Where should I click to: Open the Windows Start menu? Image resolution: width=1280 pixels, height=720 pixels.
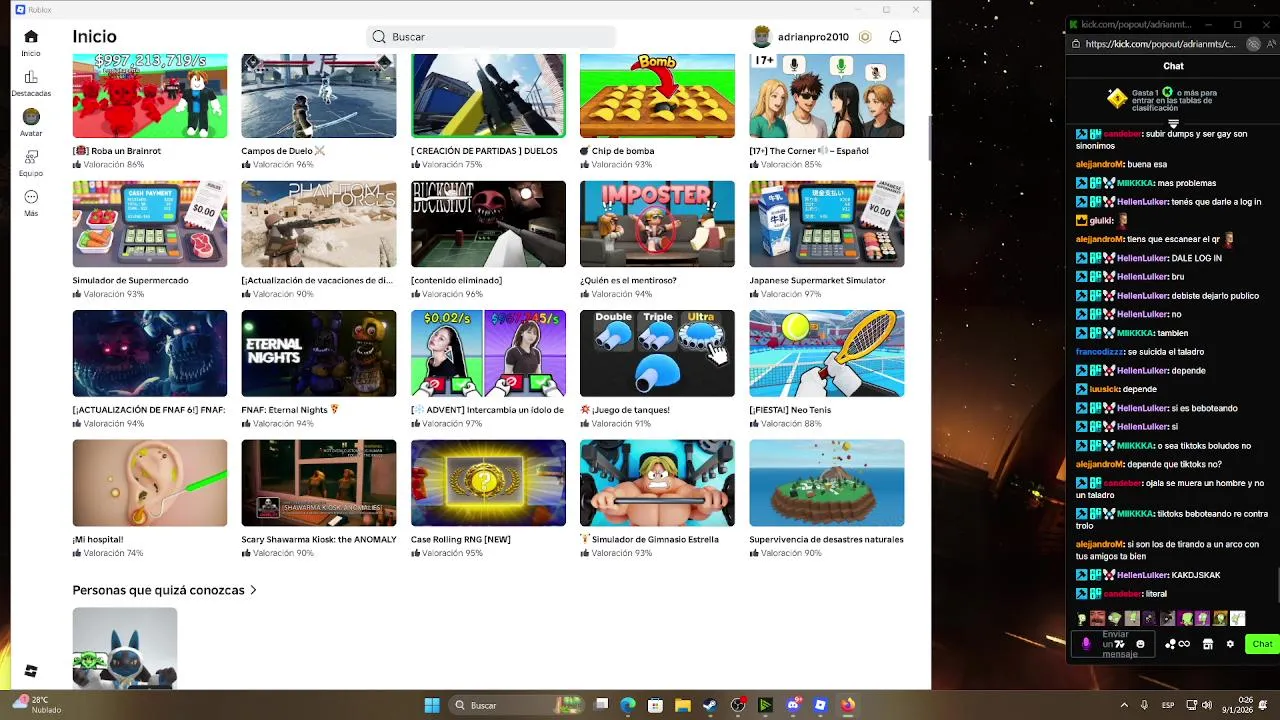pos(432,705)
